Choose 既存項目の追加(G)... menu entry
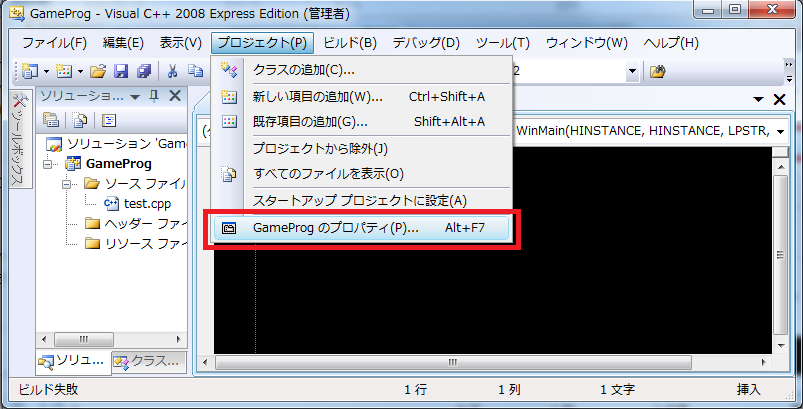The height and width of the screenshot is (409, 803). (362, 122)
